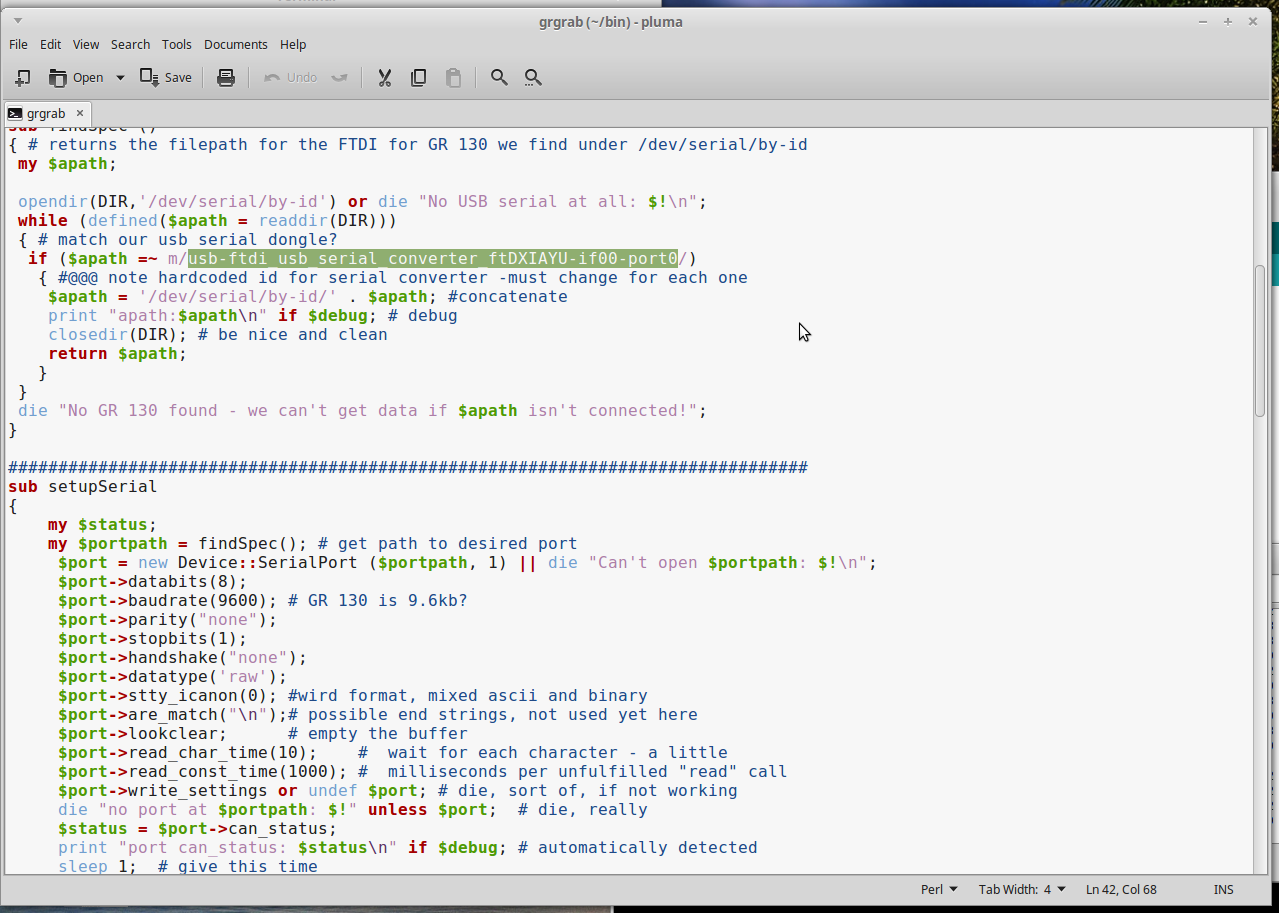Viewport: 1279px width, 913px height.
Task: Click the Ln 42, Col 68 status indicator
Action: pos(1121,889)
